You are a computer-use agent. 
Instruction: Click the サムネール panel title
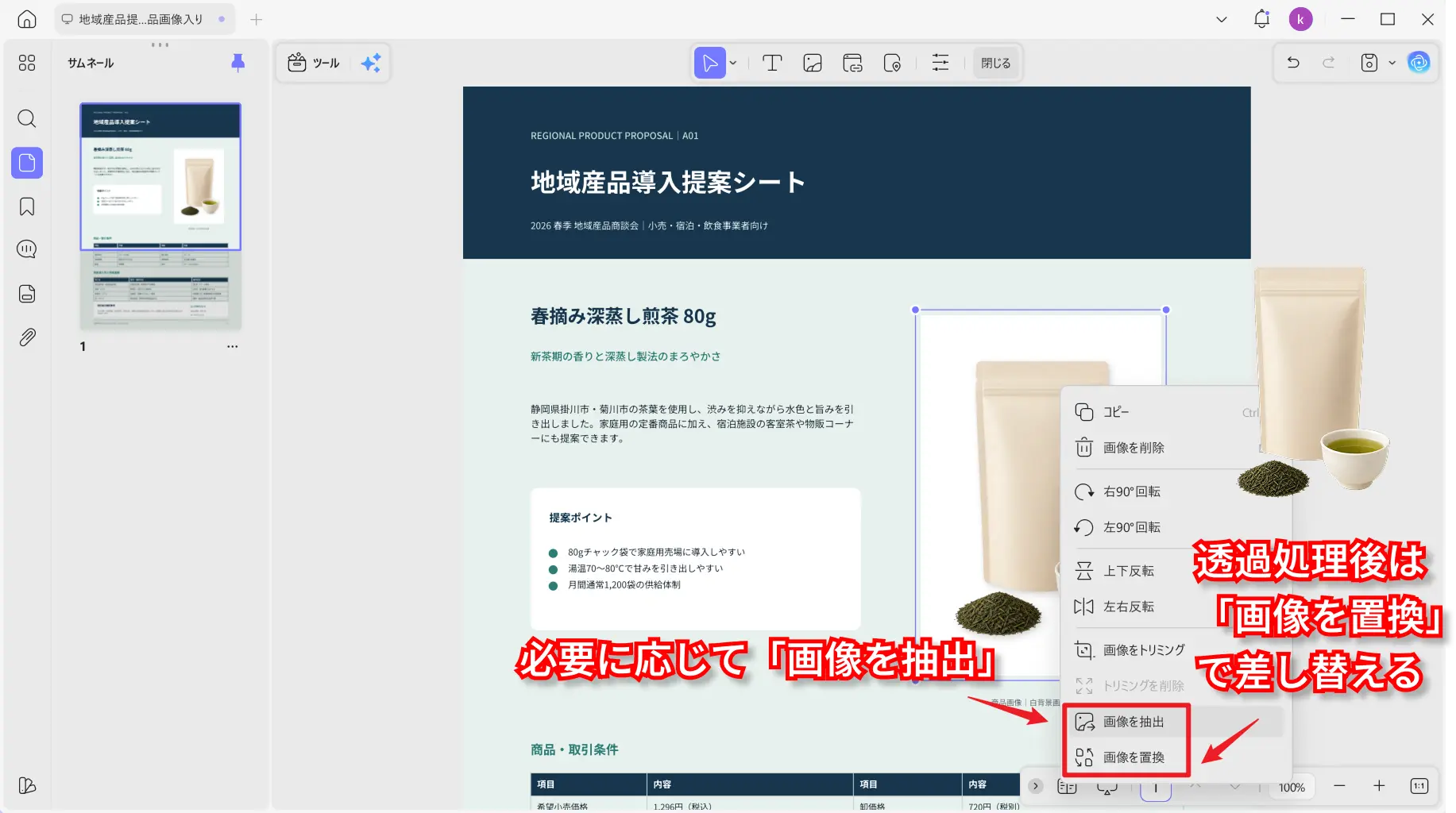91,63
